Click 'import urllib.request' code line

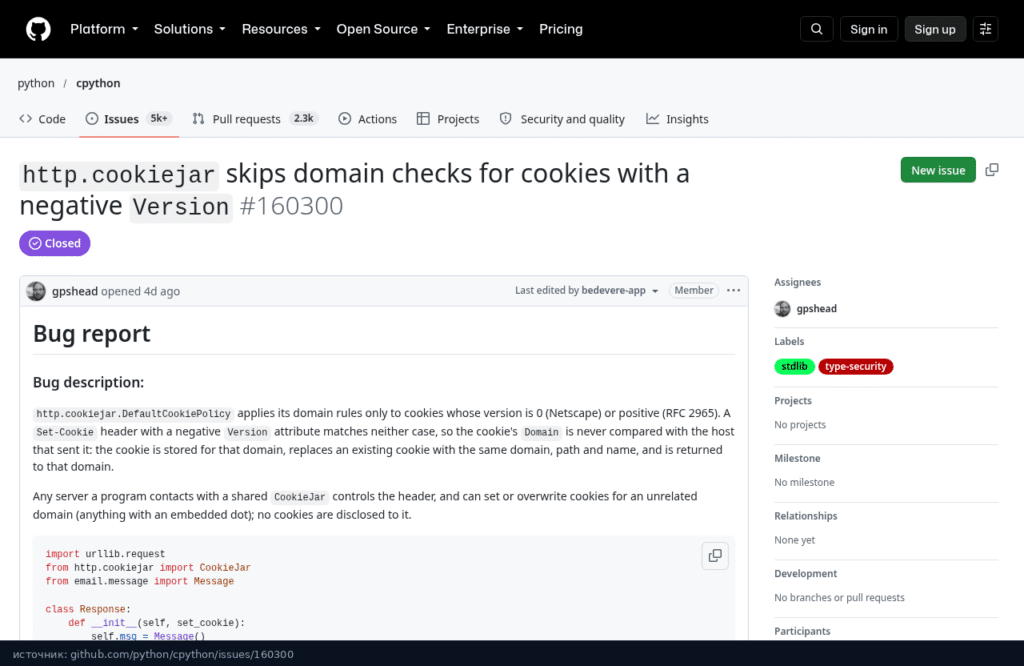point(105,554)
